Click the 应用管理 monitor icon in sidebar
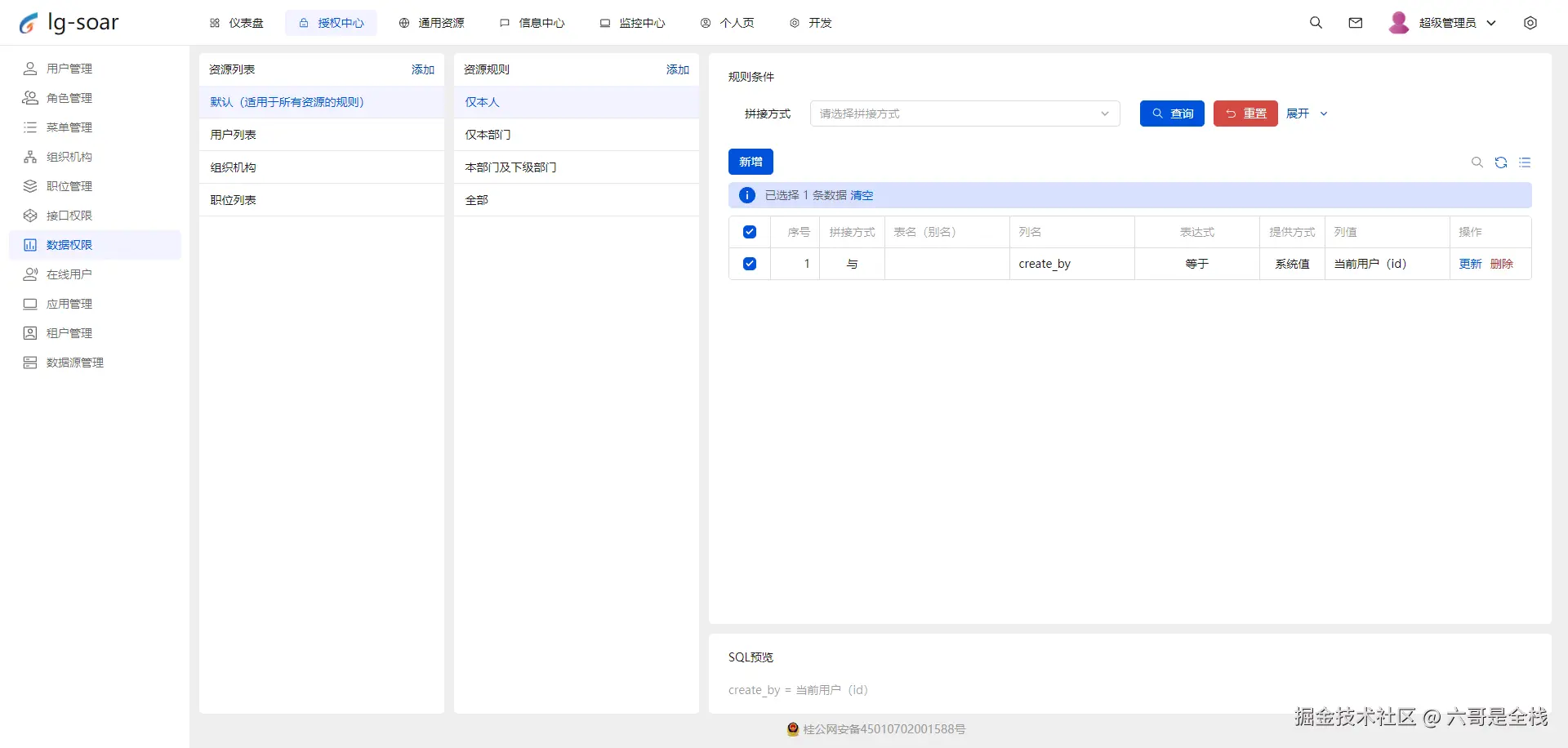 pos(30,303)
